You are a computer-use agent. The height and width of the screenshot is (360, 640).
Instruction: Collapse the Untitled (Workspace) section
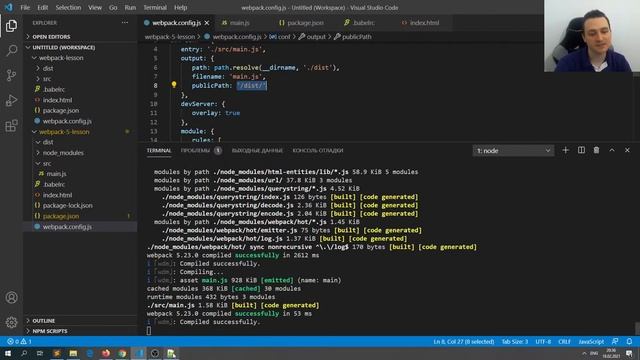point(81,47)
